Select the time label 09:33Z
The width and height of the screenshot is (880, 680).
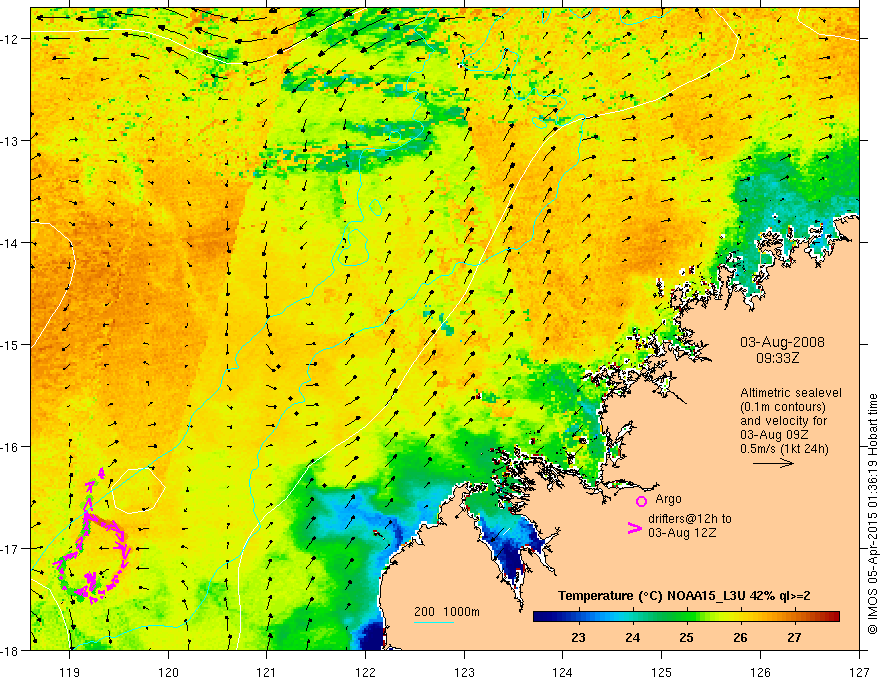pos(777,357)
